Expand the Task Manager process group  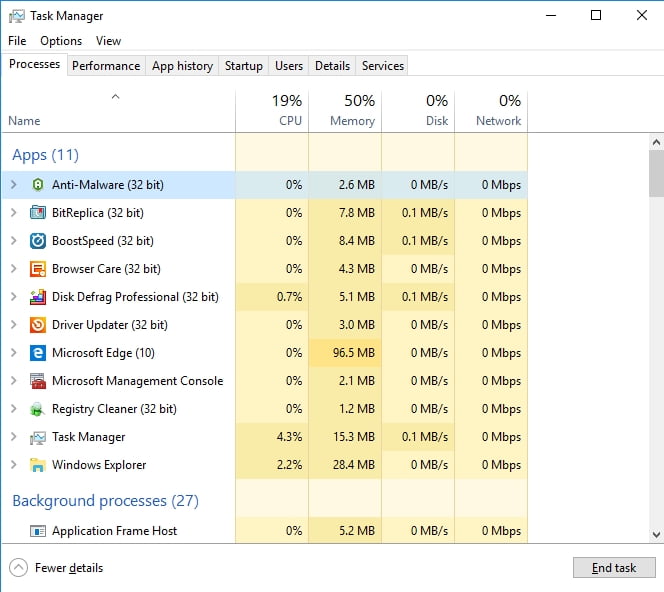(x=14, y=437)
